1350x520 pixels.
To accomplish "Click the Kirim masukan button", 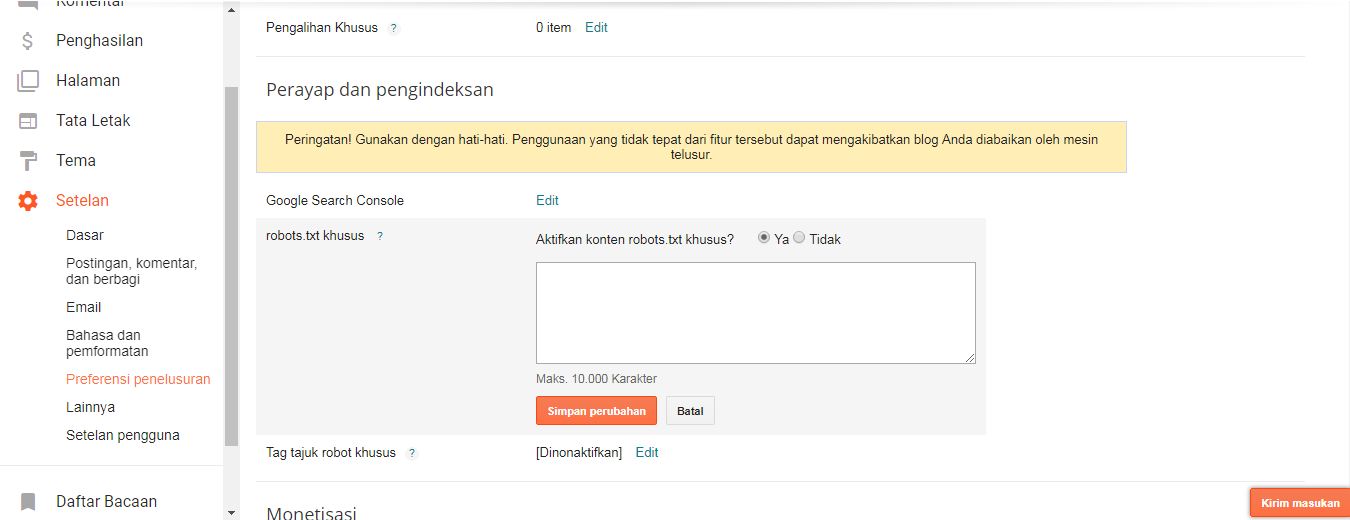I will (1300, 503).
